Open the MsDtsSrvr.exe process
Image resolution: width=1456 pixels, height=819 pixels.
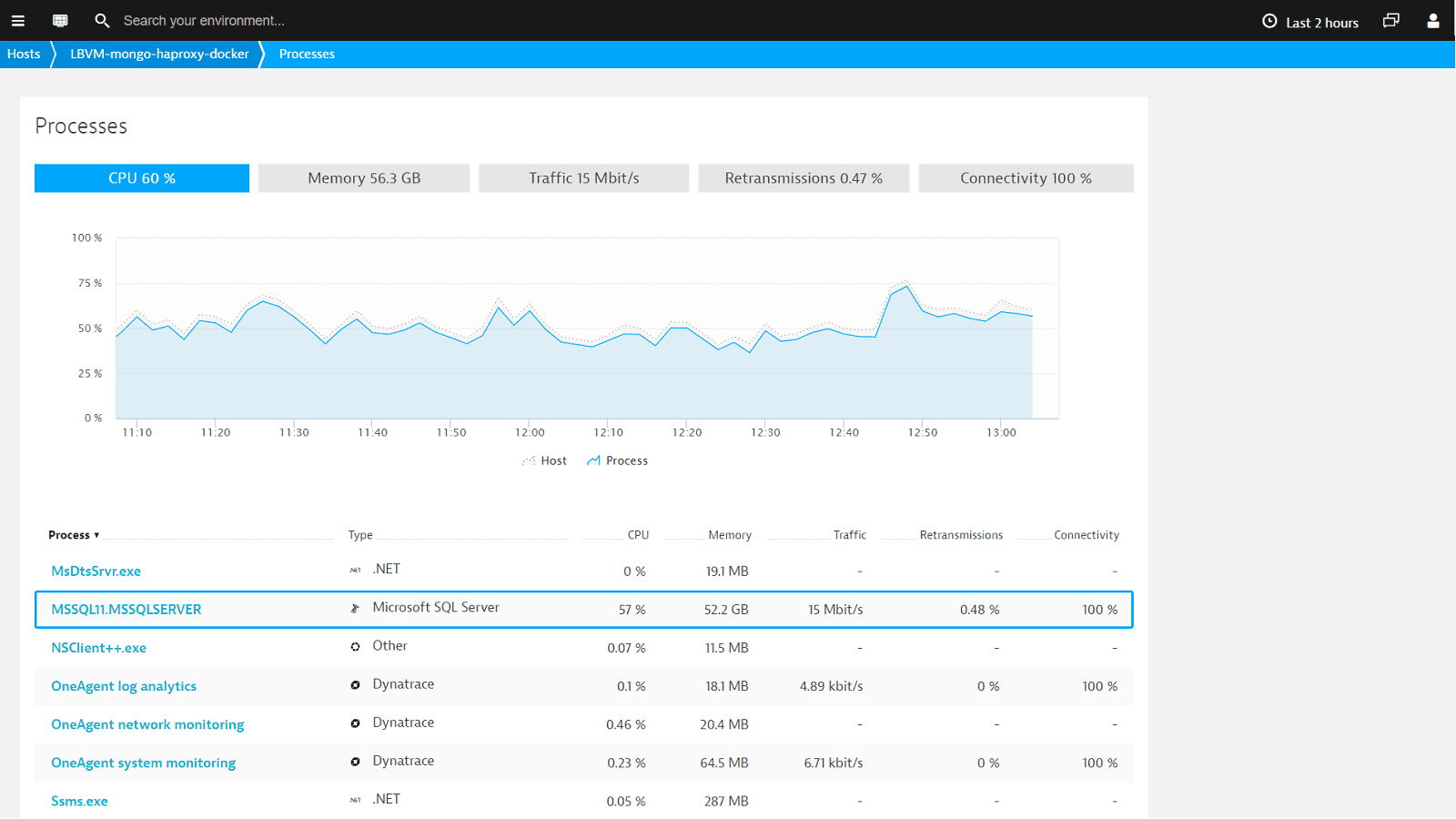click(96, 571)
